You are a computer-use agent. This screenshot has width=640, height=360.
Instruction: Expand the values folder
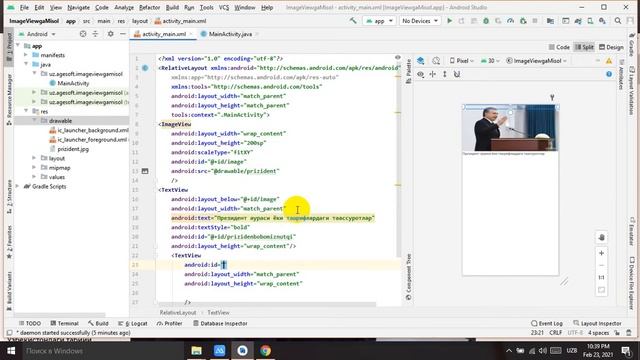[35, 177]
